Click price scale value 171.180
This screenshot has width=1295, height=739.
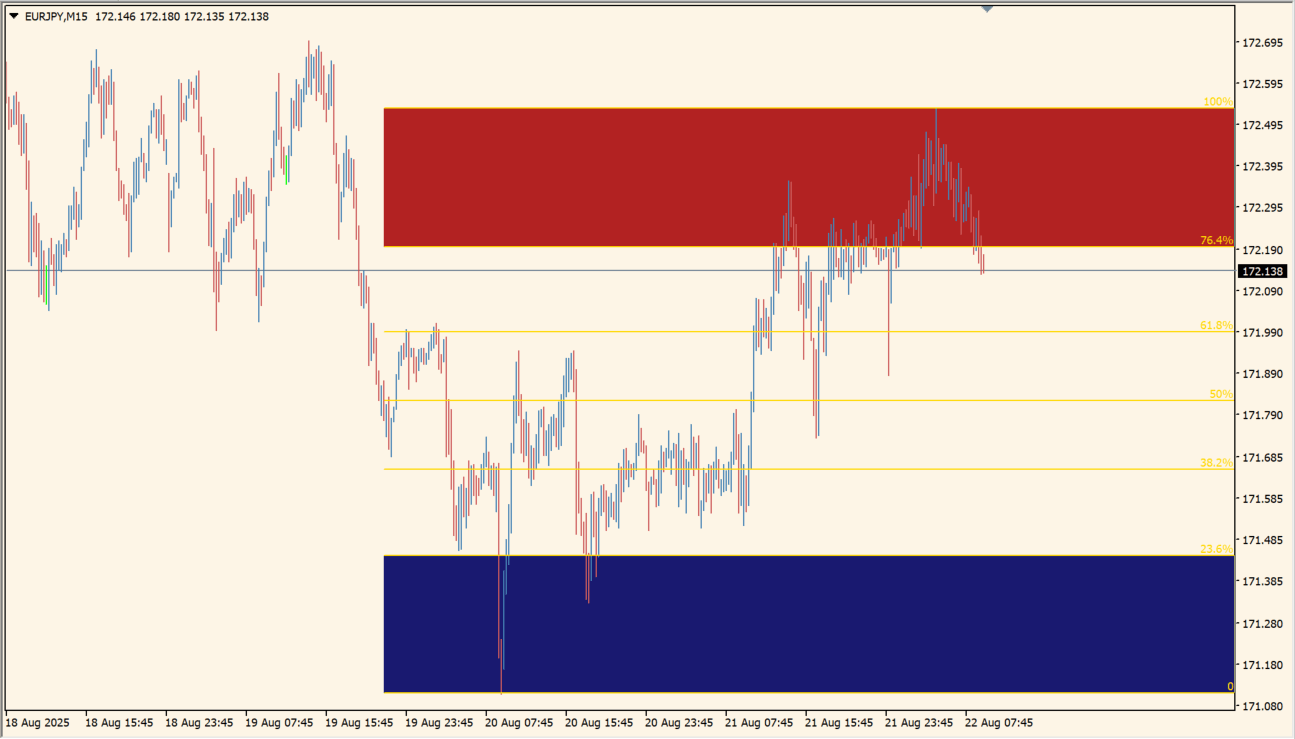[1262, 665]
